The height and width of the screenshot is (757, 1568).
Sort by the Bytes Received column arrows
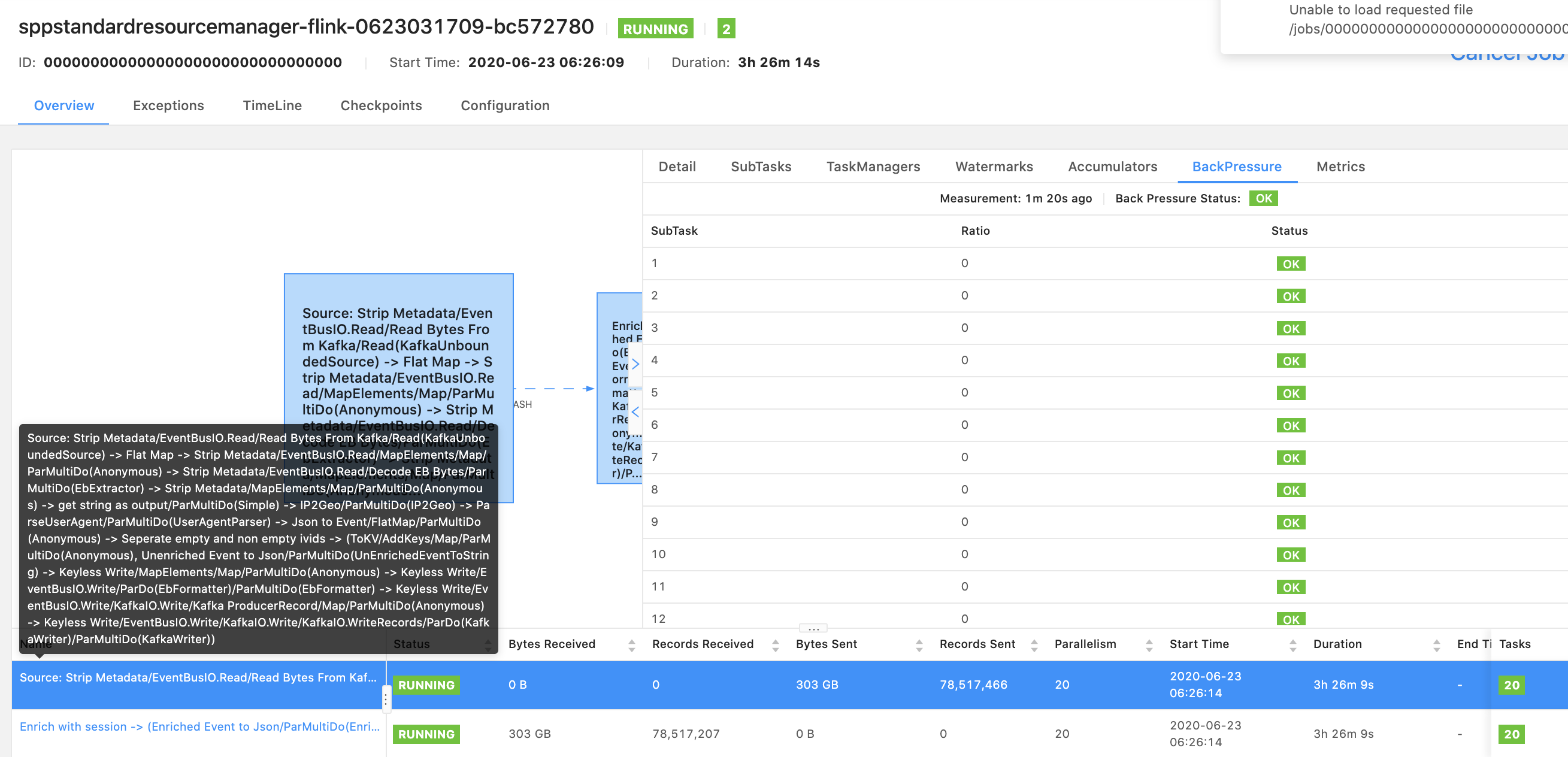coord(631,645)
